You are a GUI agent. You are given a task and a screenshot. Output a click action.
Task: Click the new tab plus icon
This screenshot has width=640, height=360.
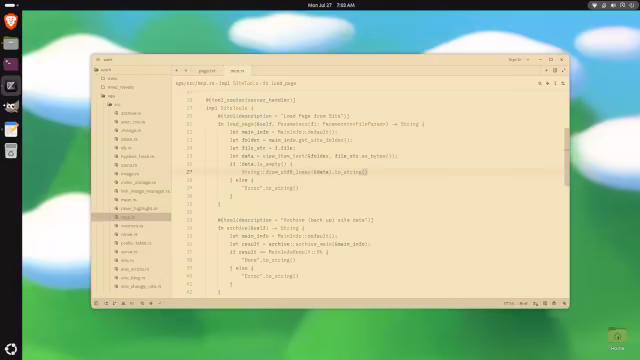(x=546, y=71)
